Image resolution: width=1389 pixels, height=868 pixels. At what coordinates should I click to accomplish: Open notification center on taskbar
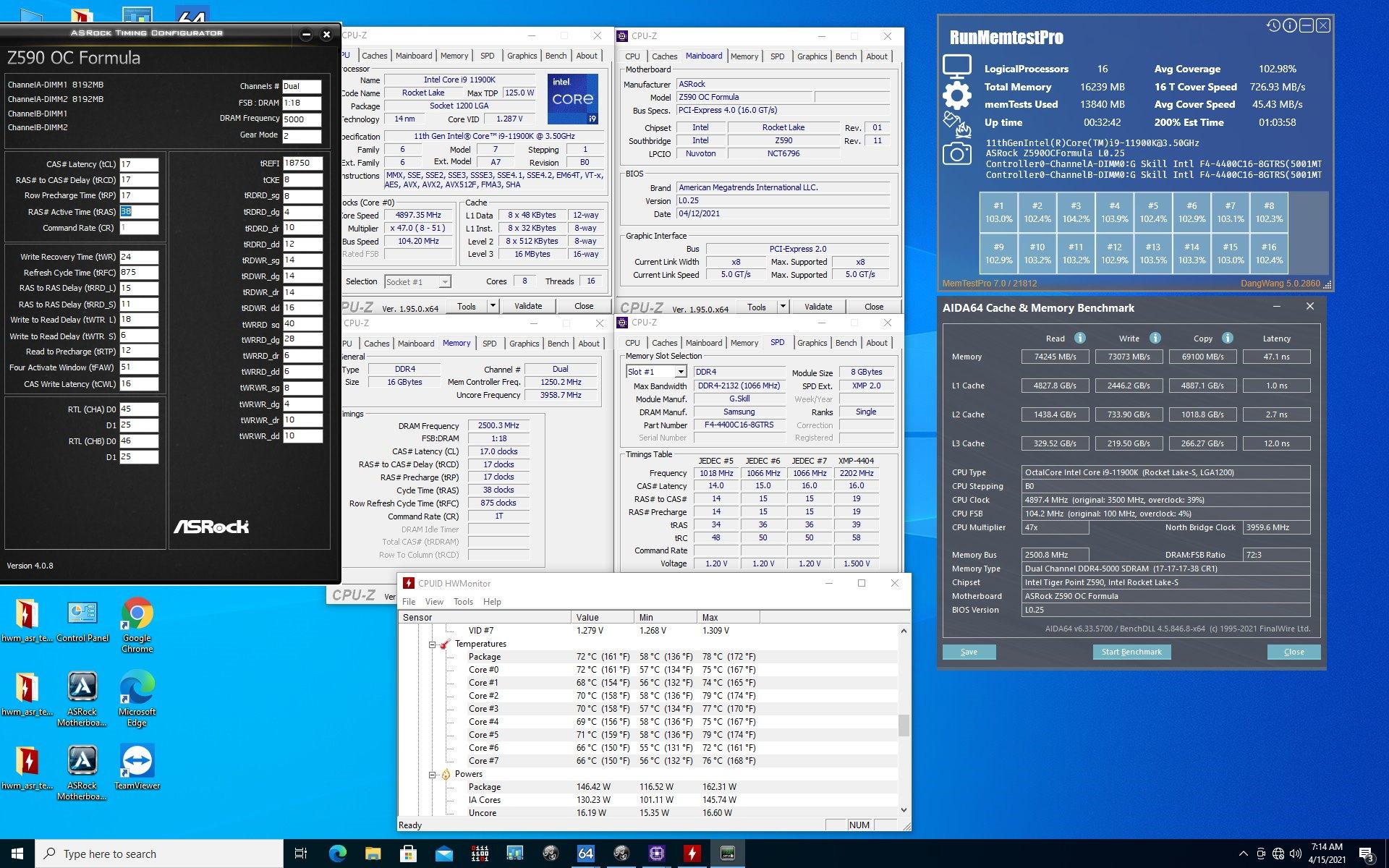[x=1366, y=854]
